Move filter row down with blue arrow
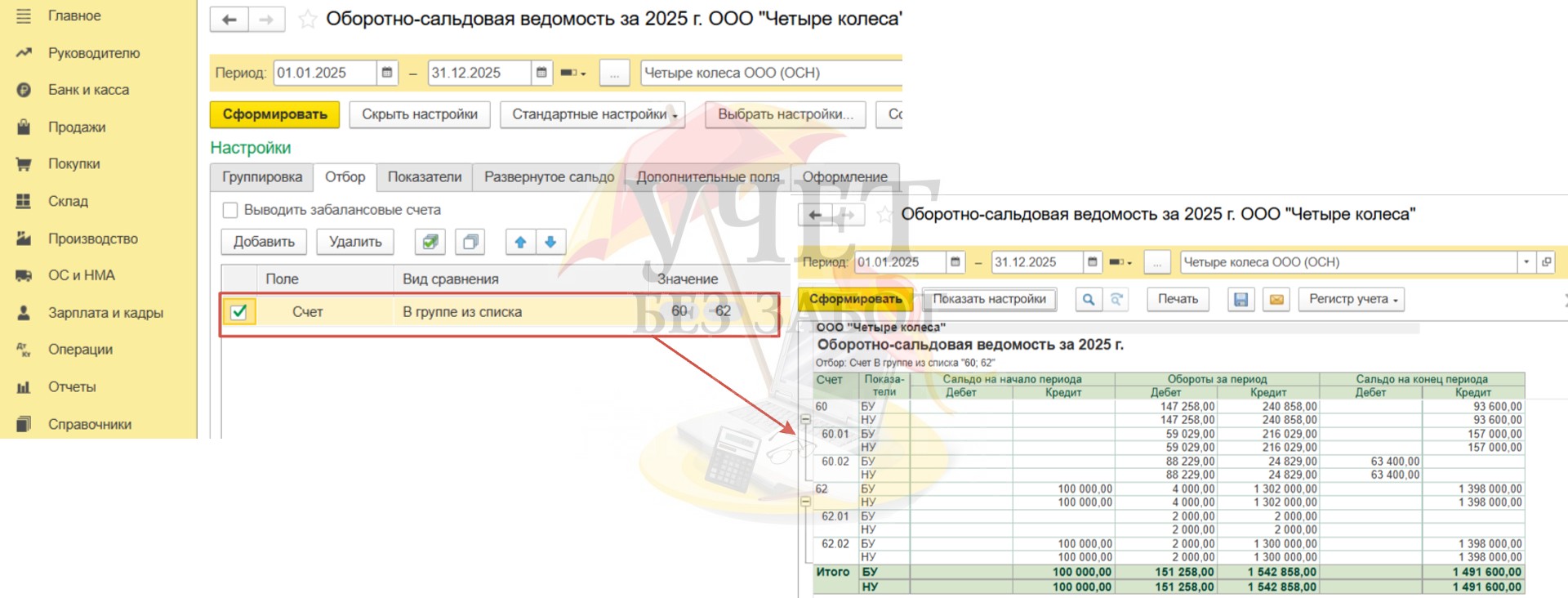 pos(550,242)
